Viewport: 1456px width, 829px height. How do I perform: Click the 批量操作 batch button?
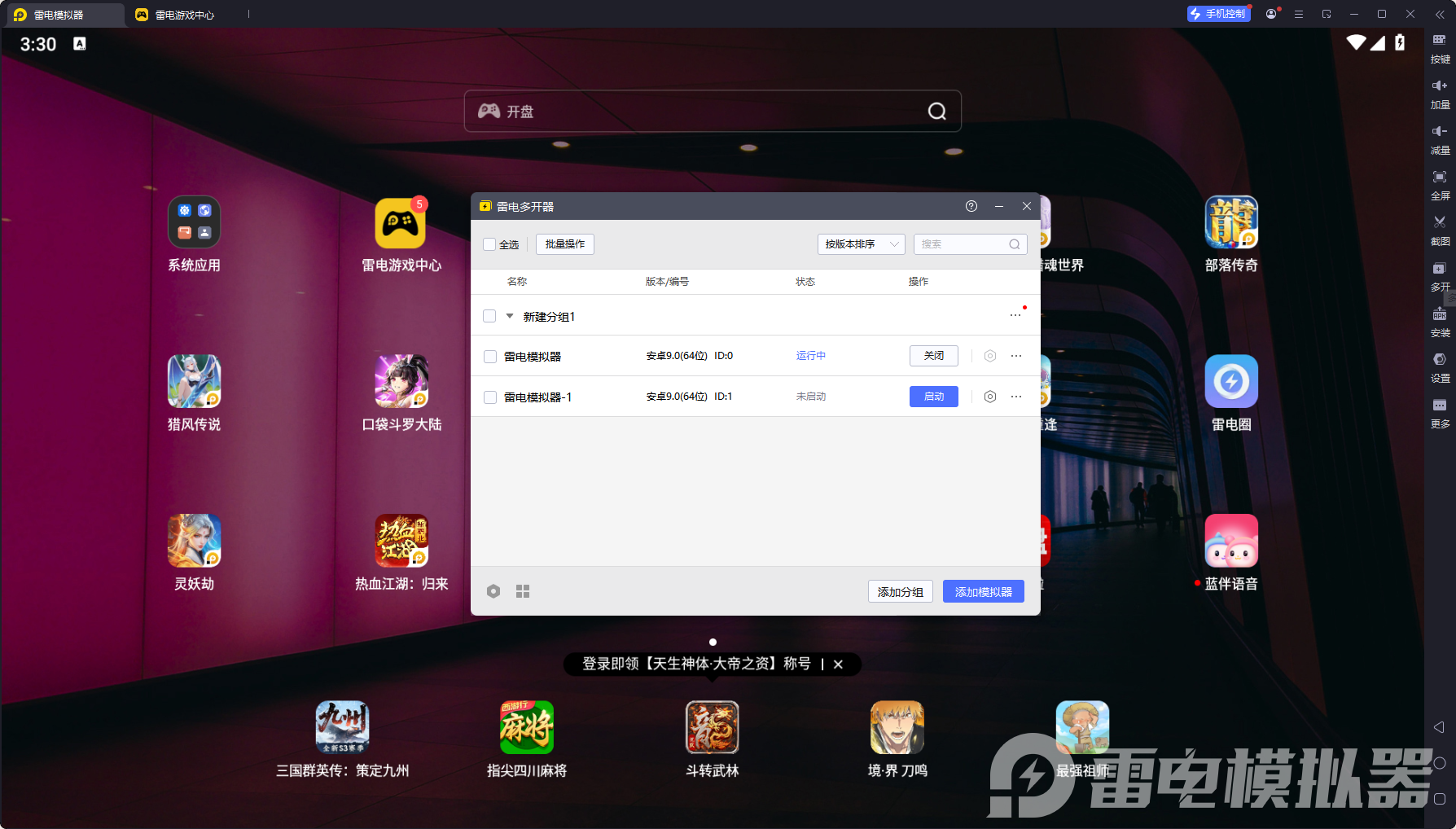(565, 244)
